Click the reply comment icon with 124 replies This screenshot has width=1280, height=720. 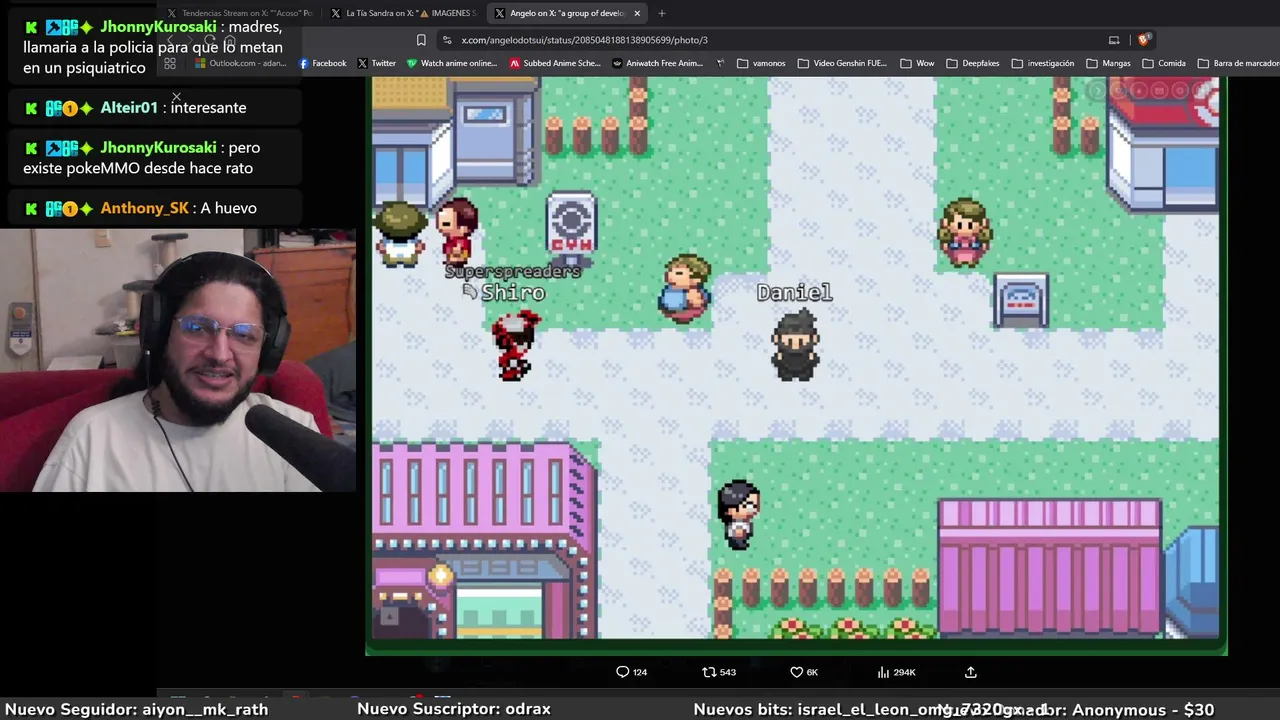(x=622, y=672)
